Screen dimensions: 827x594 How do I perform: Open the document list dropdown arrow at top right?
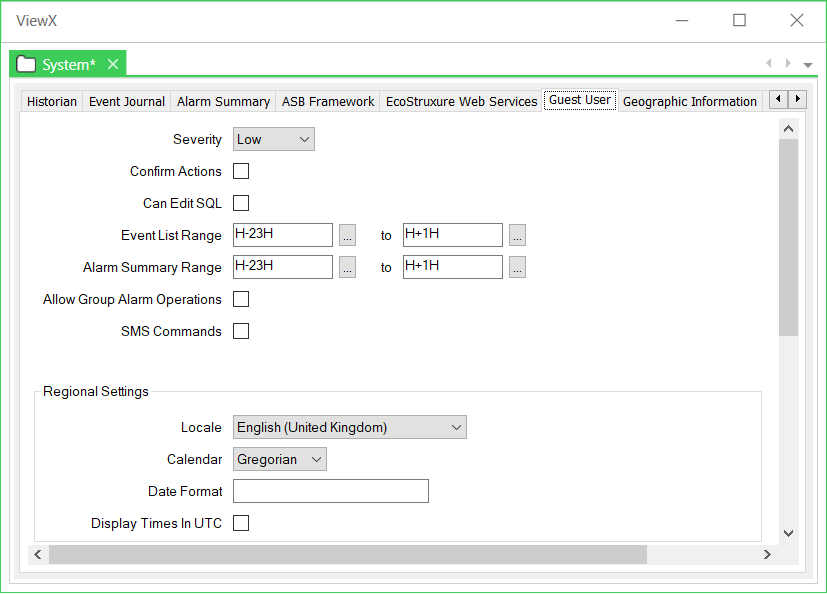tap(808, 64)
